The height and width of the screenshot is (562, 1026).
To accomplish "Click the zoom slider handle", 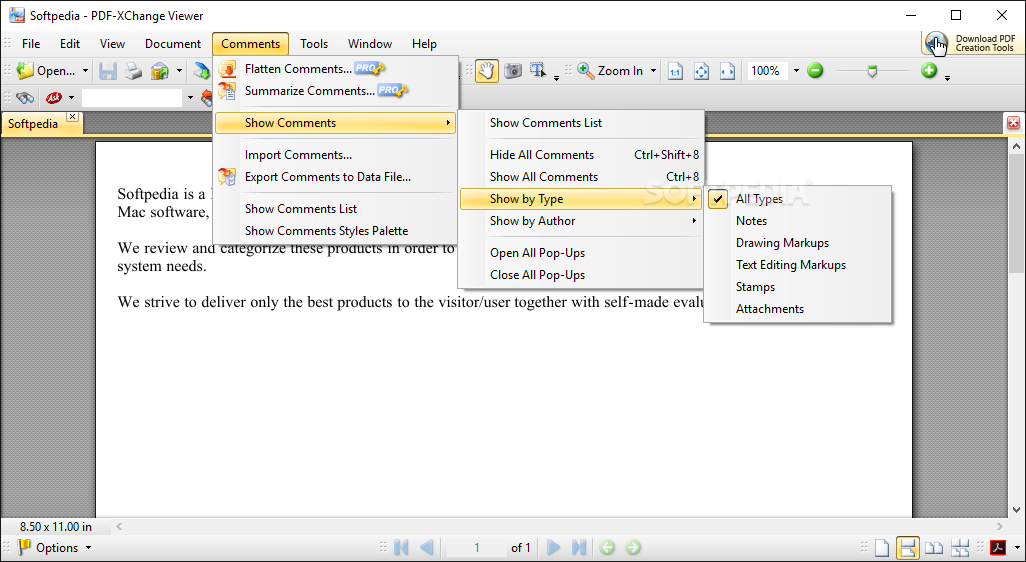I will click(872, 71).
